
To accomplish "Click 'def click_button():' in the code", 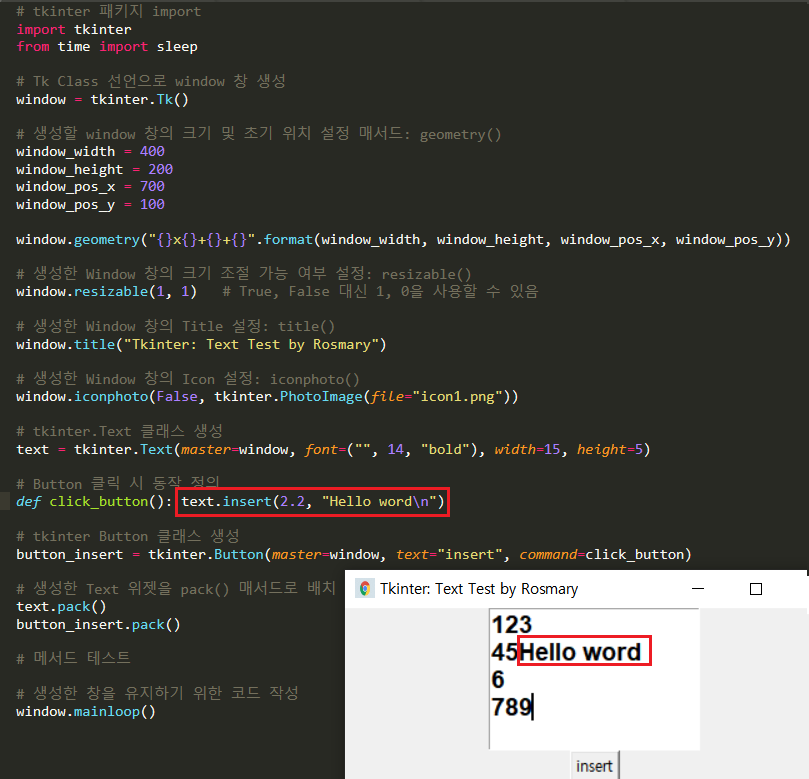I will [94, 501].
